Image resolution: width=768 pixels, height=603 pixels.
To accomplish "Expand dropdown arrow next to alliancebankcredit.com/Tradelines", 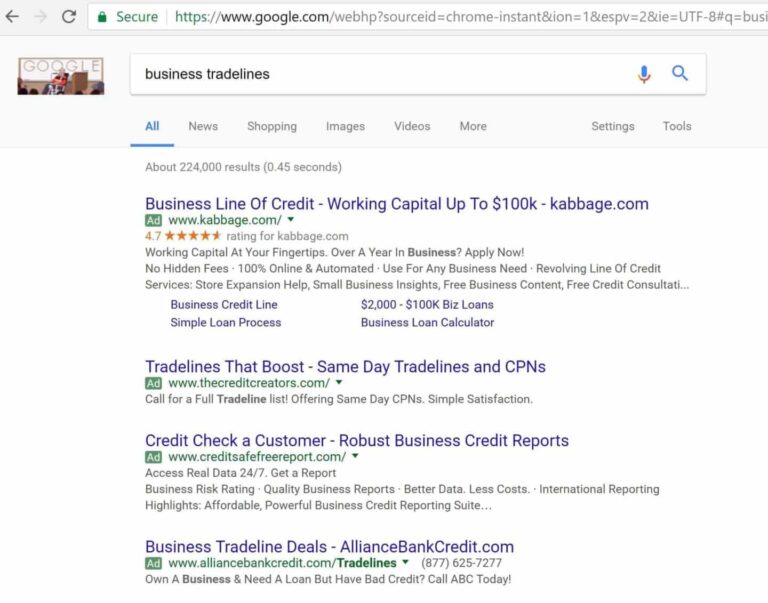I will click(x=405, y=562).
